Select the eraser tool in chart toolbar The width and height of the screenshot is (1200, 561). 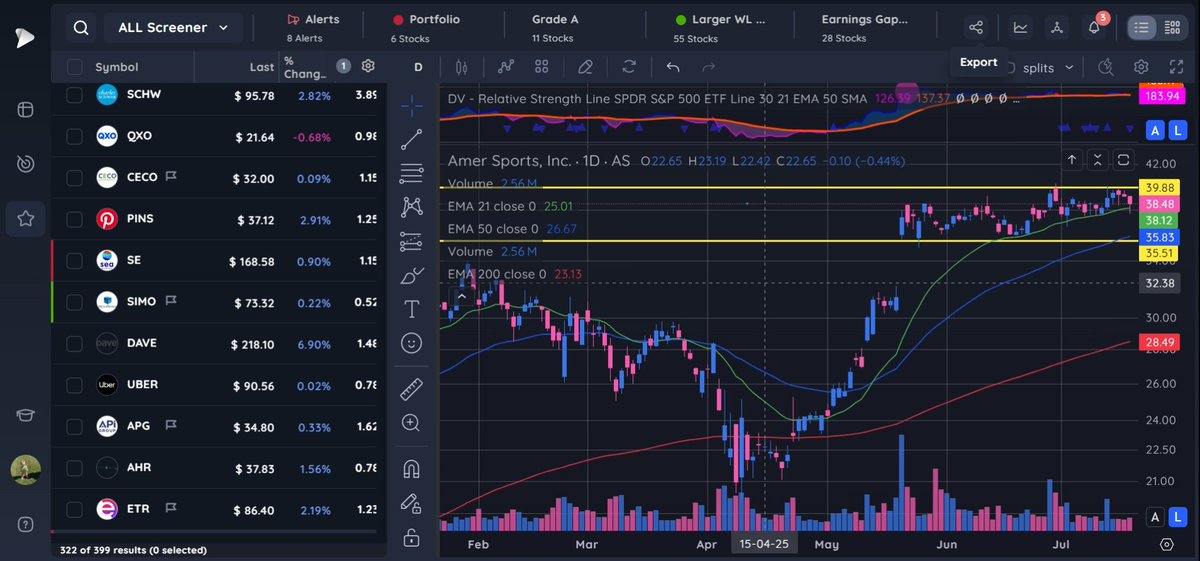(x=586, y=67)
